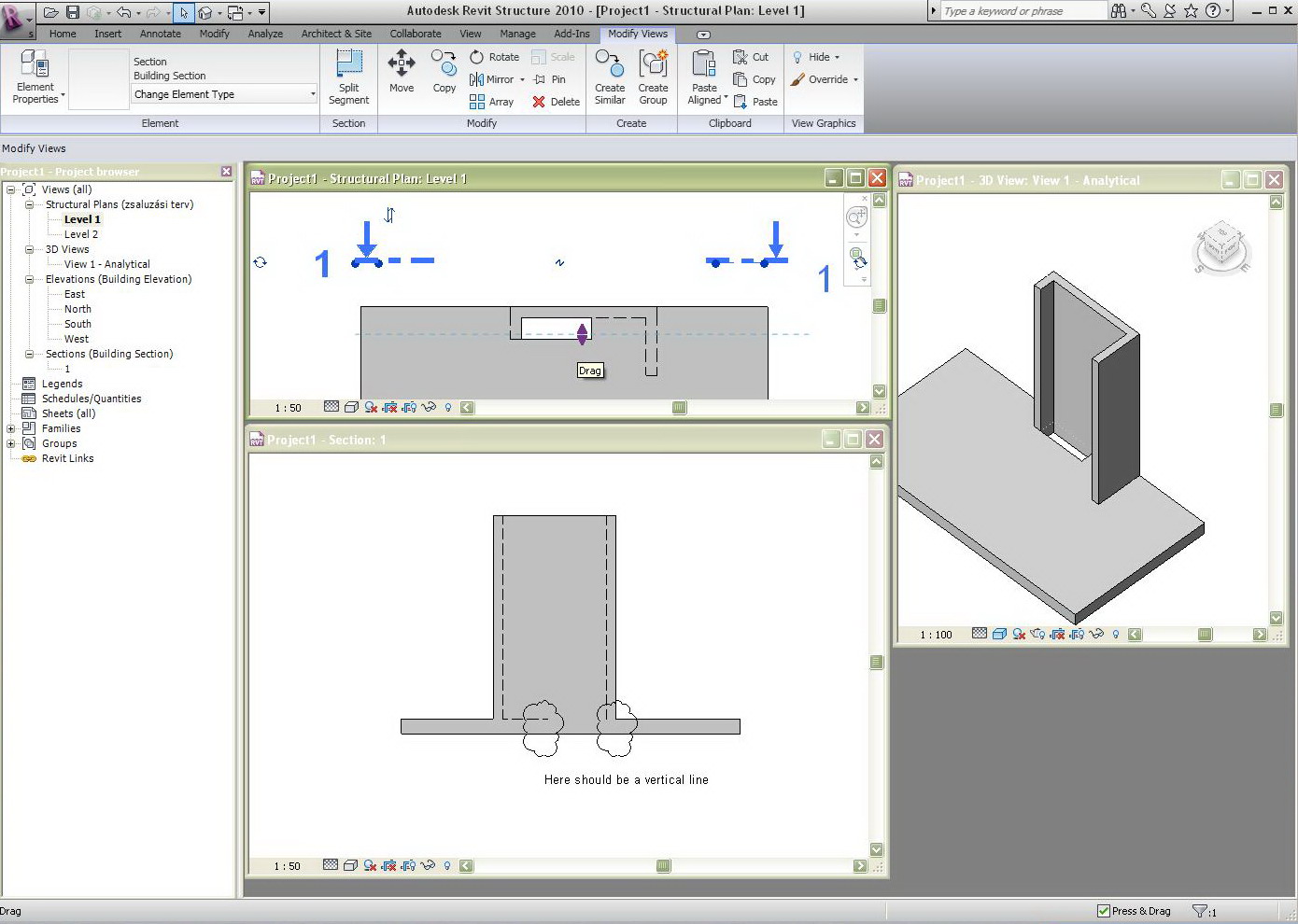Viewport: 1298px width, 924px height.
Task: Click Create Group
Action: click(653, 77)
